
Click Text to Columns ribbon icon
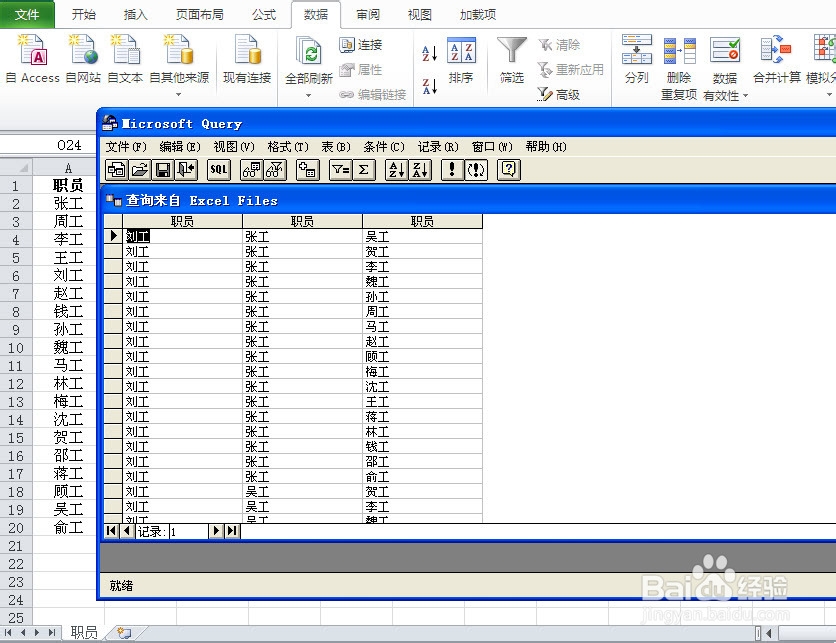(637, 59)
